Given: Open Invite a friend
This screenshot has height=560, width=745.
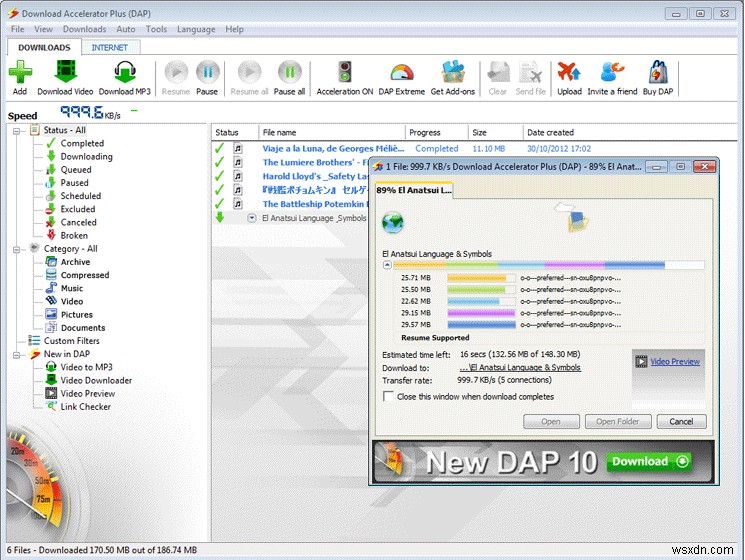Looking at the screenshot, I should click(x=612, y=73).
